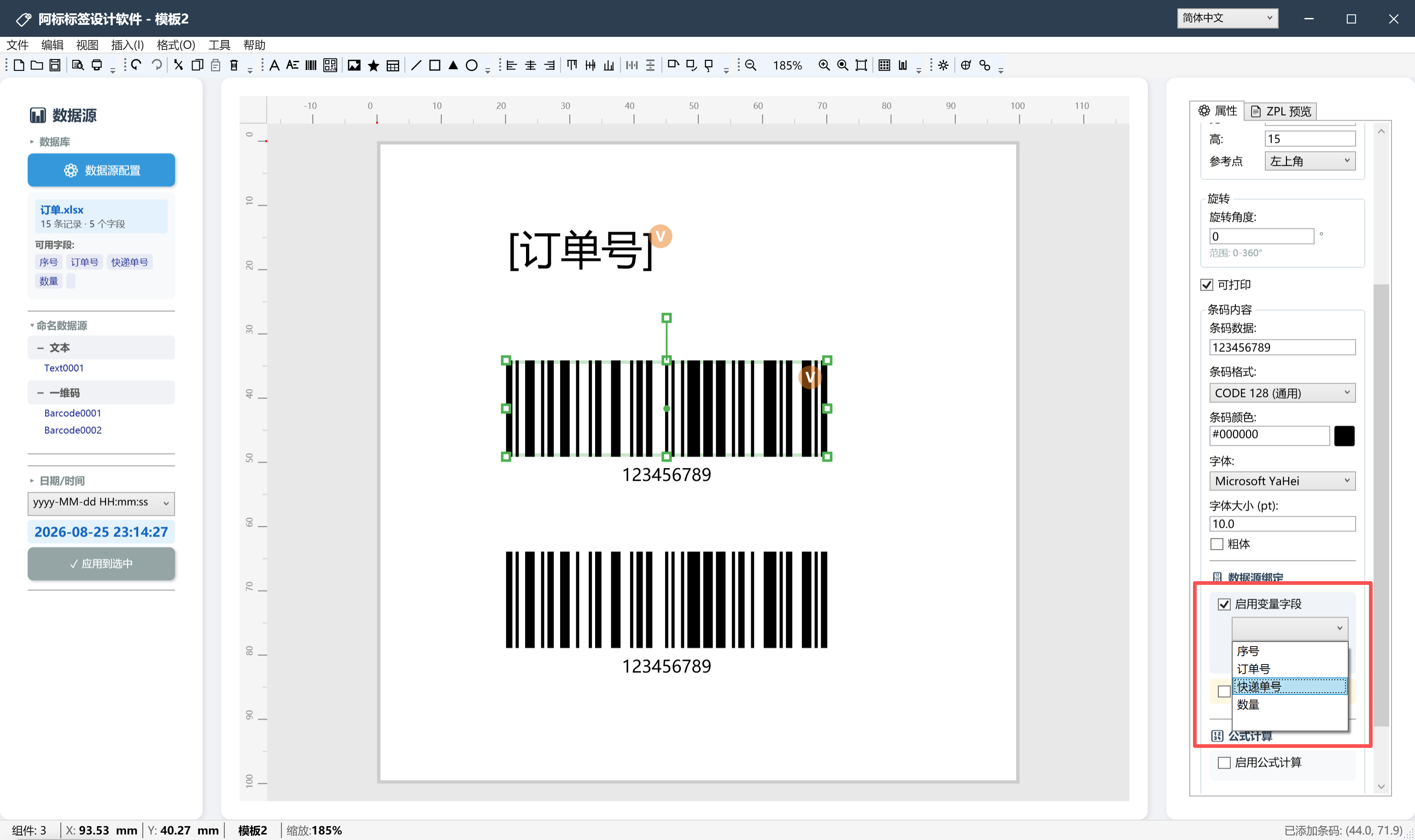Zoom out of the canvas
Screen dimensions: 1415x840
[750, 66]
